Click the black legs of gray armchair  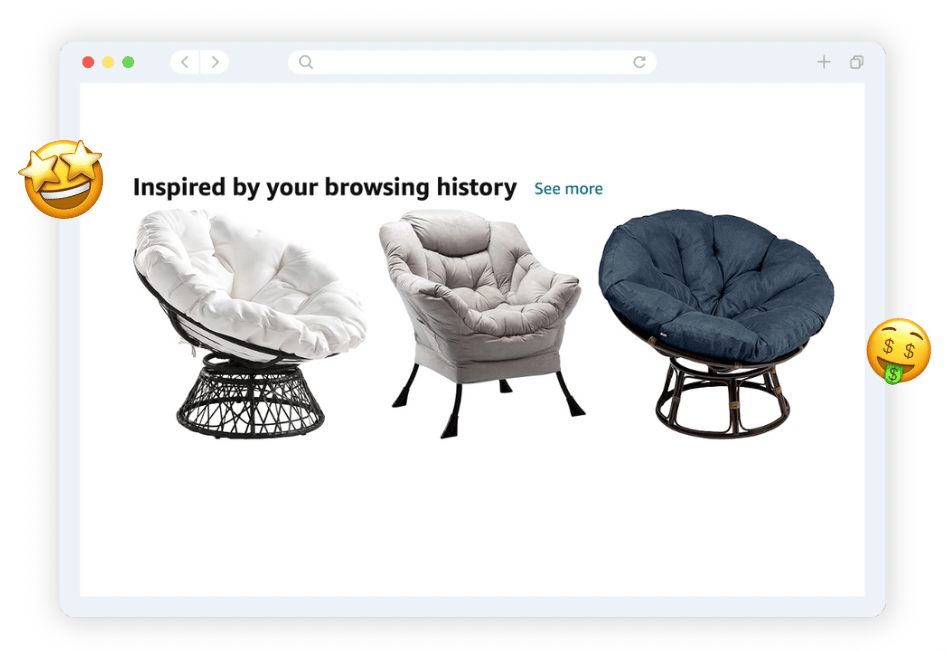pyautogui.click(x=489, y=400)
